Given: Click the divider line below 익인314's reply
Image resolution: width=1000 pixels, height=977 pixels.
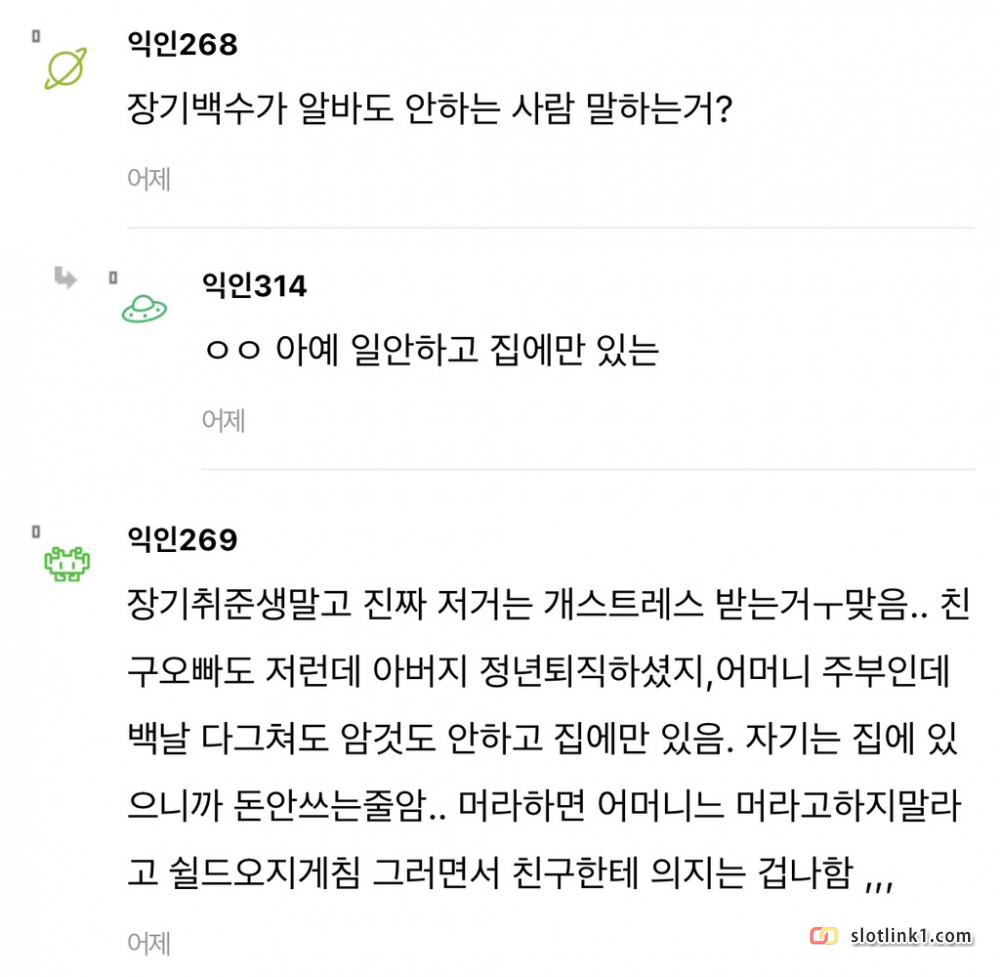Looking at the screenshot, I should (588, 469).
